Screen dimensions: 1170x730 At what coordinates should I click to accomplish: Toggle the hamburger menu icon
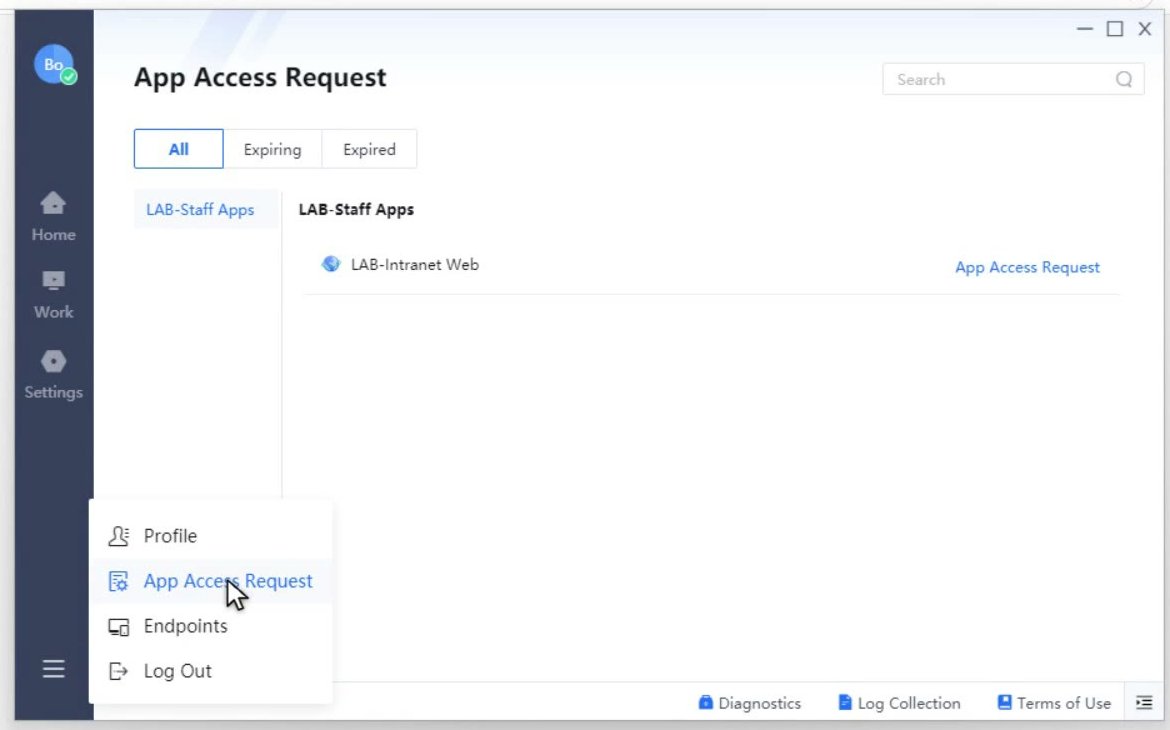53,669
